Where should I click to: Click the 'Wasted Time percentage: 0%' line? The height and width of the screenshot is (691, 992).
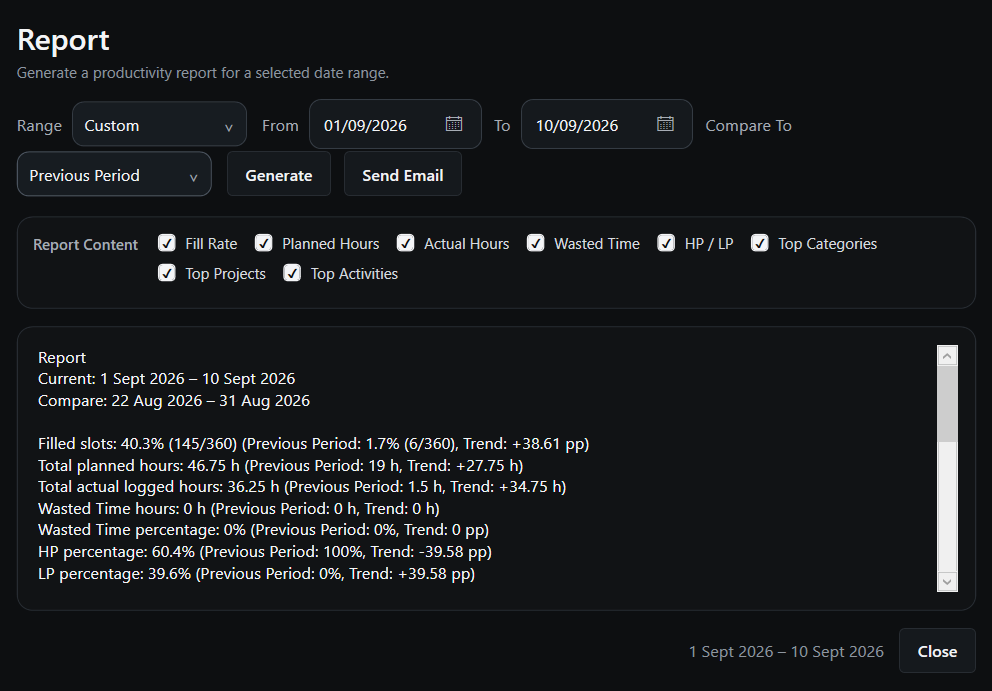coord(263,530)
